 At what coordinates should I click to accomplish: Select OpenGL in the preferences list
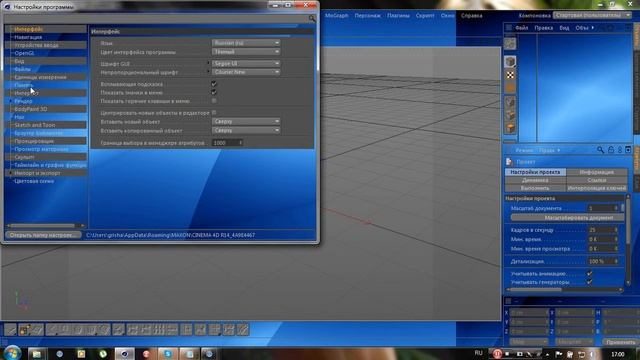click(24, 53)
